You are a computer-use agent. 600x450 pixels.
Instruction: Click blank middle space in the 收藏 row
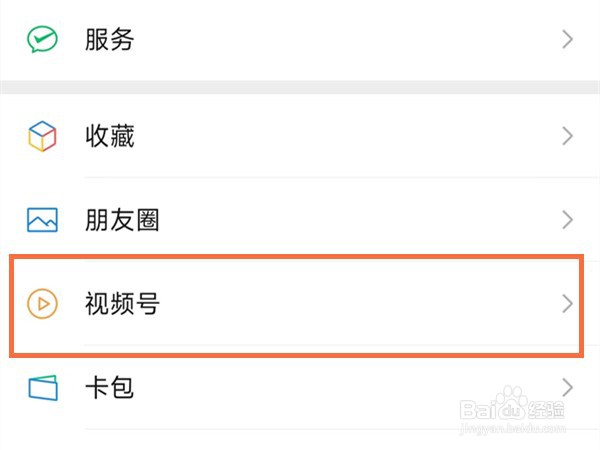coord(344,136)
